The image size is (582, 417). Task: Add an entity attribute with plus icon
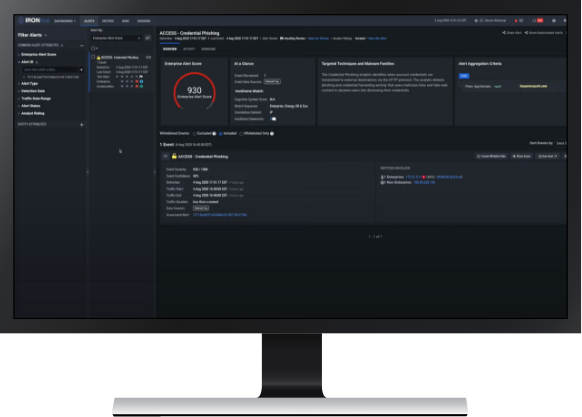(x=82, y=124)
